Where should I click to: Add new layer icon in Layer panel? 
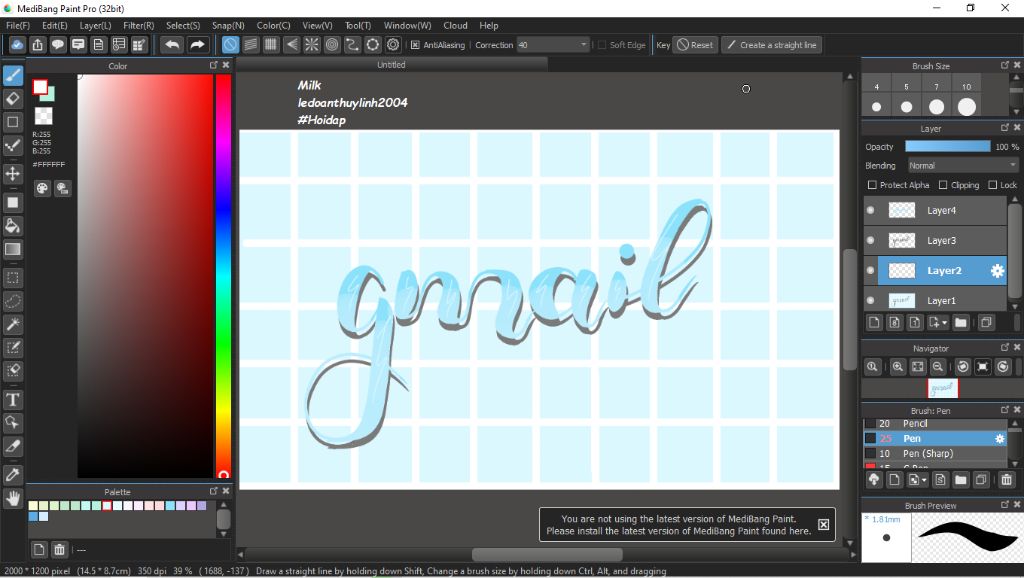(x=874, y=323)
